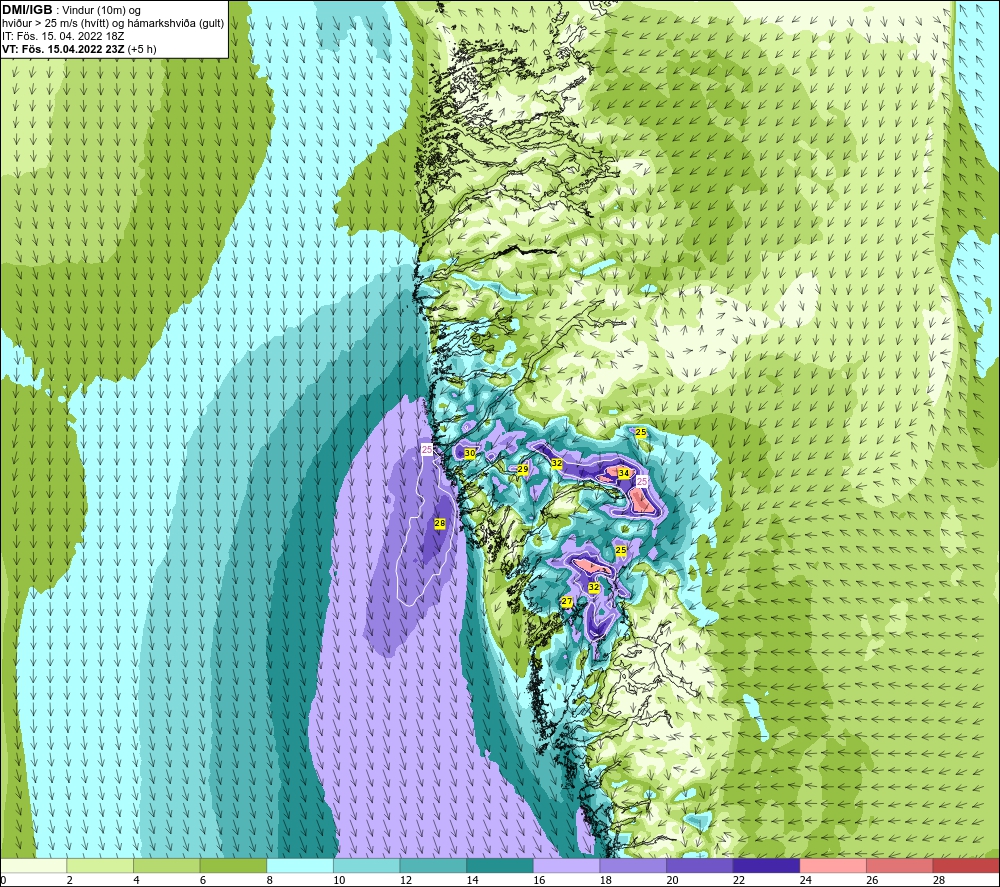
Task: Select the 18–20 m/s purple legend swatch
Action: point(633,865)
